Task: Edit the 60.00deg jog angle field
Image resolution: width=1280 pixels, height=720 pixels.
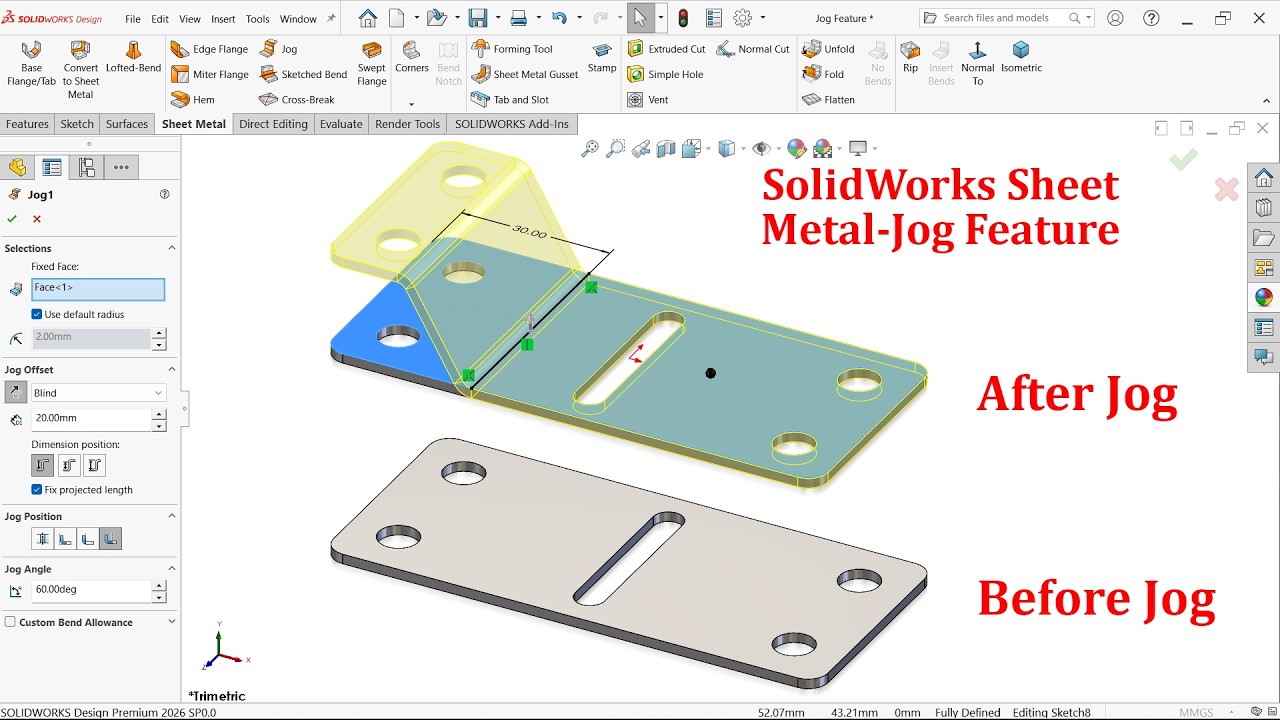Action: [91, 590]
